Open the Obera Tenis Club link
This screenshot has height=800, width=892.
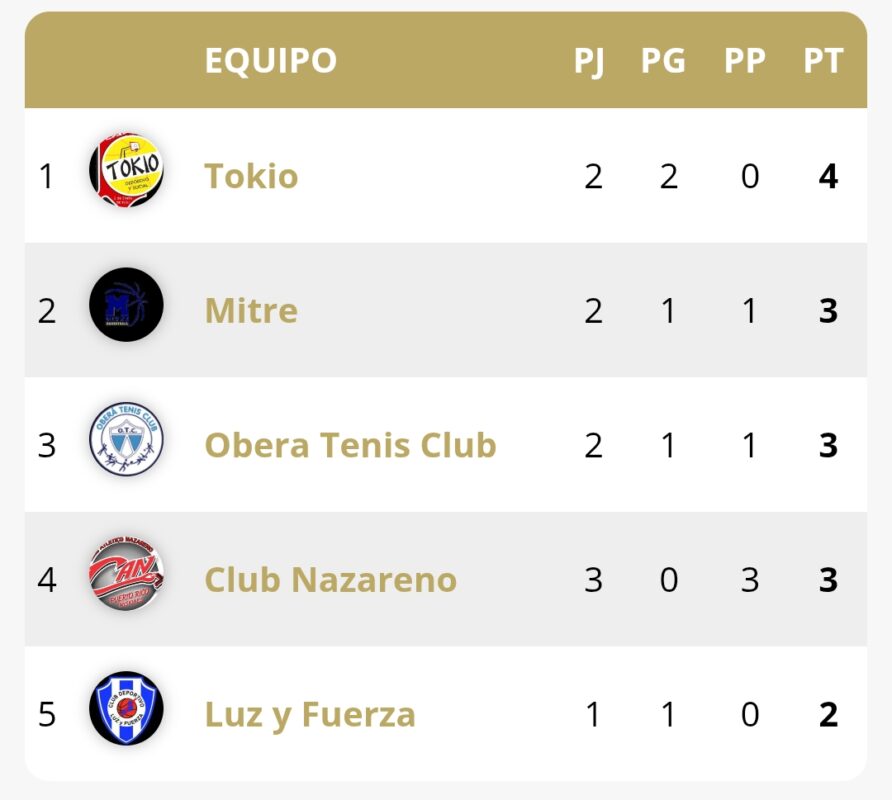(350, 445)
